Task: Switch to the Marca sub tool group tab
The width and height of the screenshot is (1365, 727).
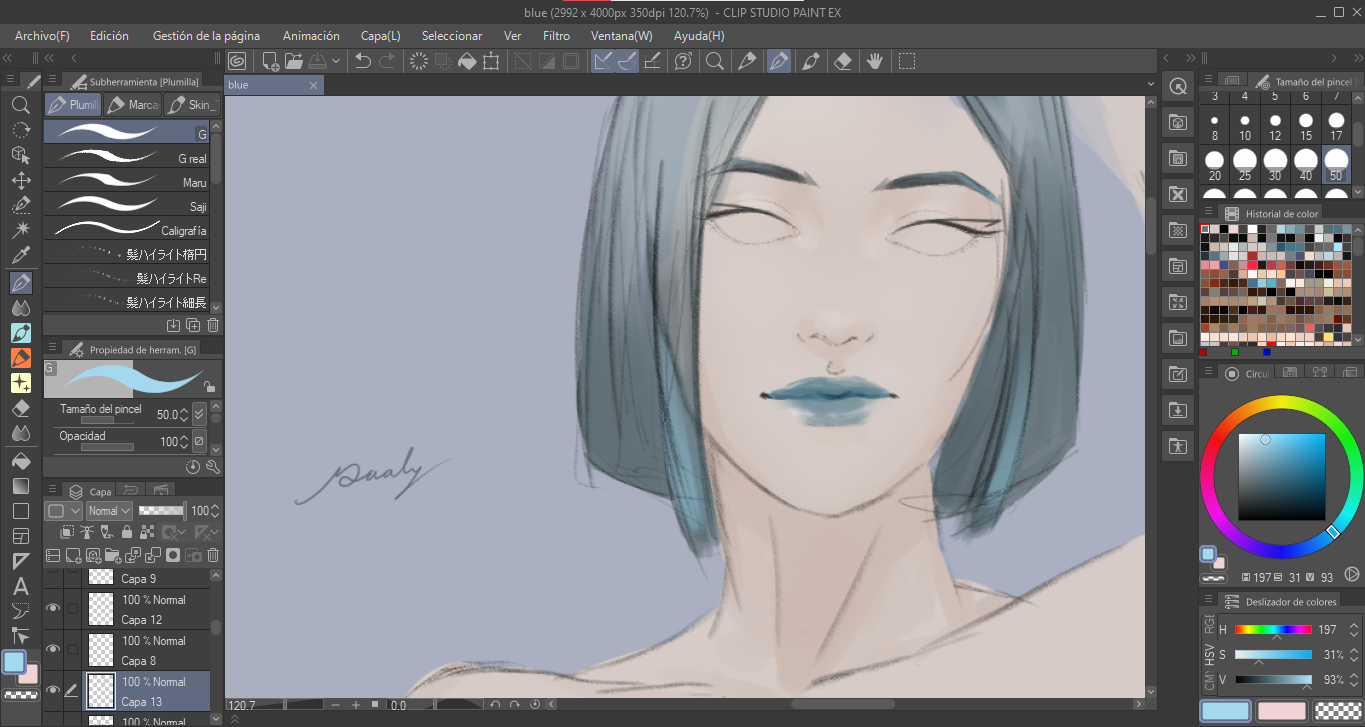Action: (132, 104)
